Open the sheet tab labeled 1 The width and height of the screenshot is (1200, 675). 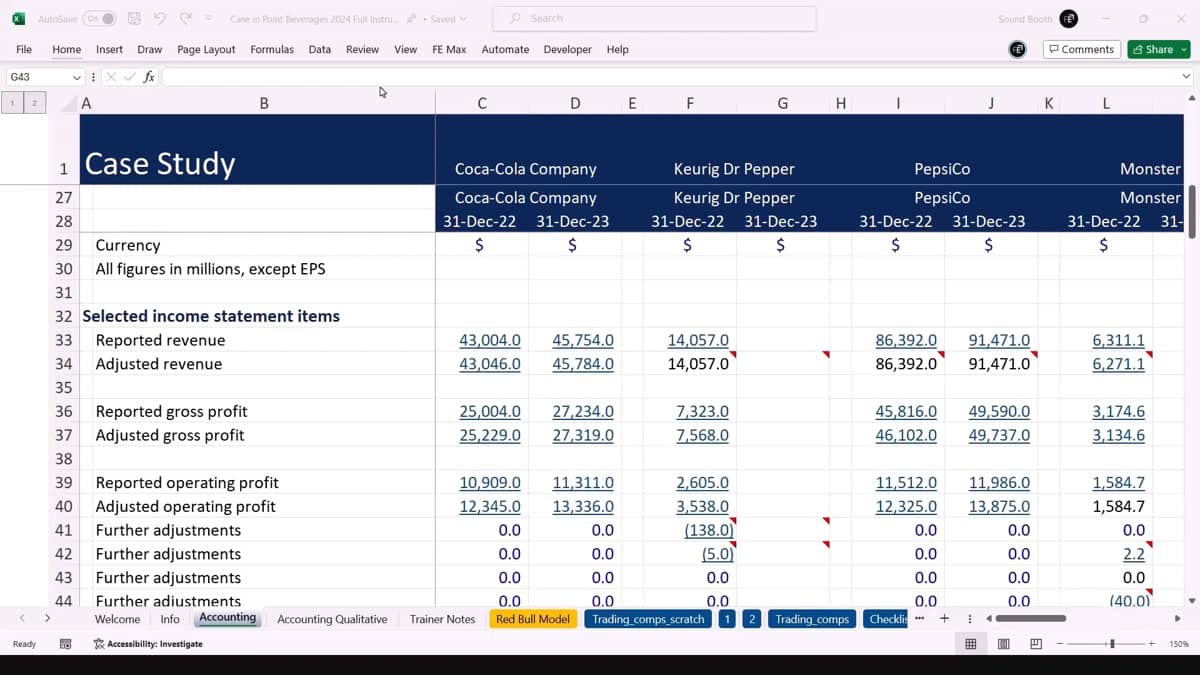click(726, 619)
